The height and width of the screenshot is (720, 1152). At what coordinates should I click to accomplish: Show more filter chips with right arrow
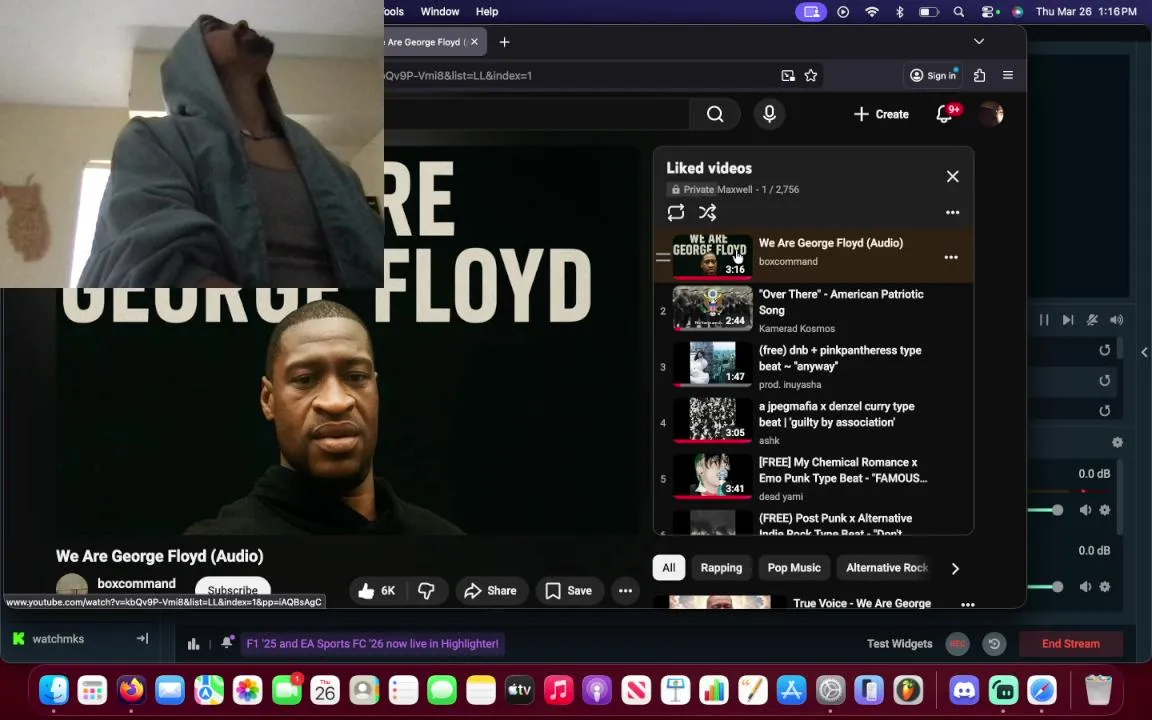point(955,568)
